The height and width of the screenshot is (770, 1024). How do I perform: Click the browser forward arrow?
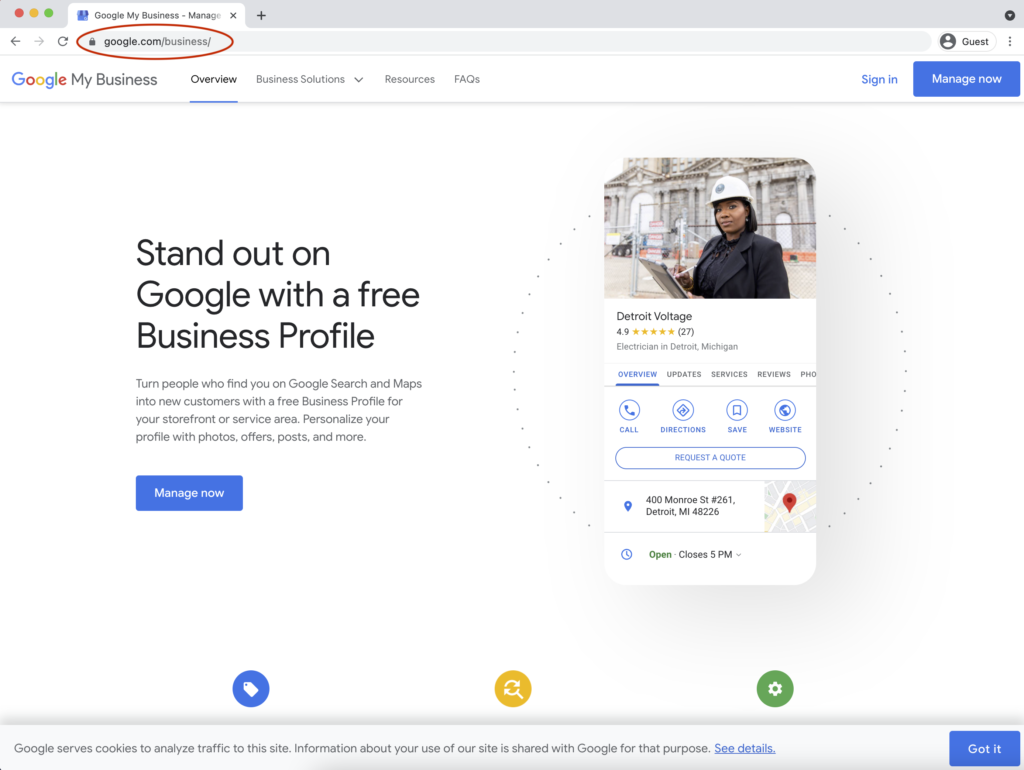(x=39, y=41)
